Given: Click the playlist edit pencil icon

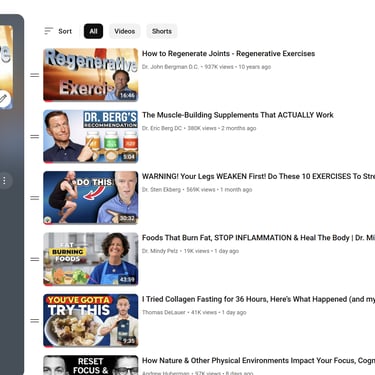Looking at the screenshot, I should [x=3, y=99].
